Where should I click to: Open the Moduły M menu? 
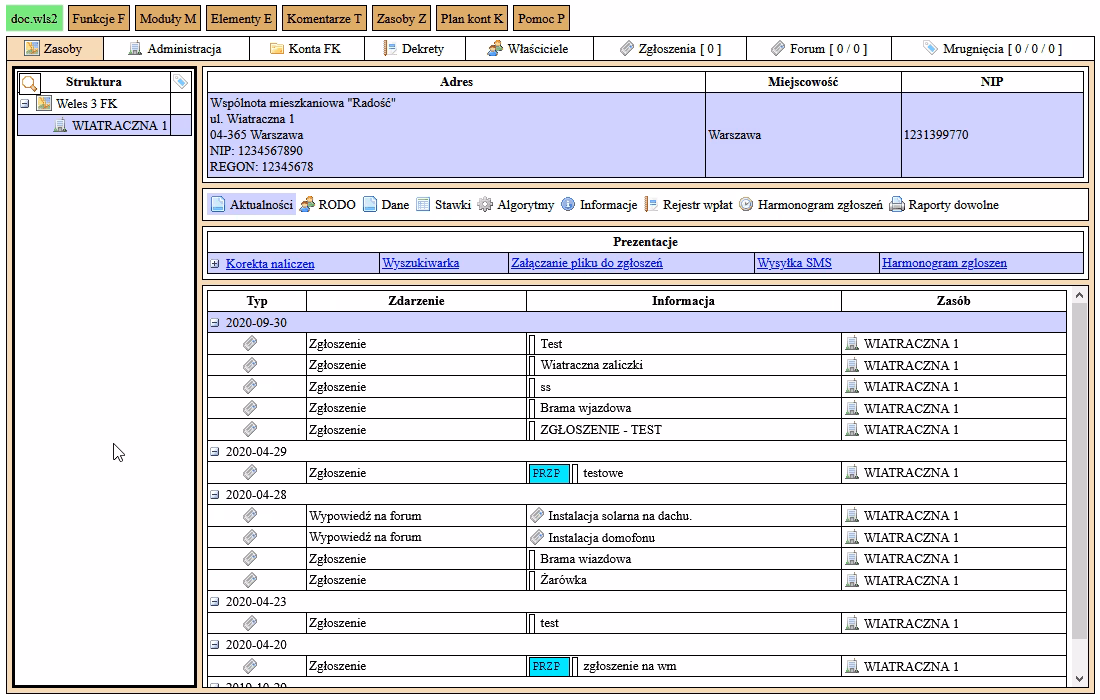[x=168, y=19]
